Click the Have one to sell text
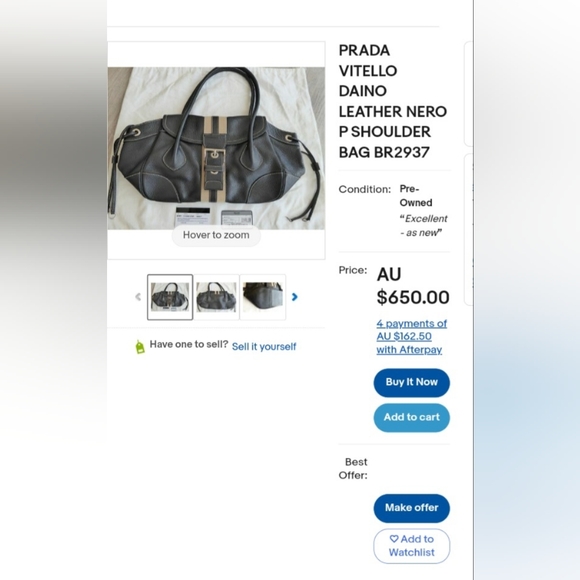Viewport: 580px width, 580px height. (189, 344)
